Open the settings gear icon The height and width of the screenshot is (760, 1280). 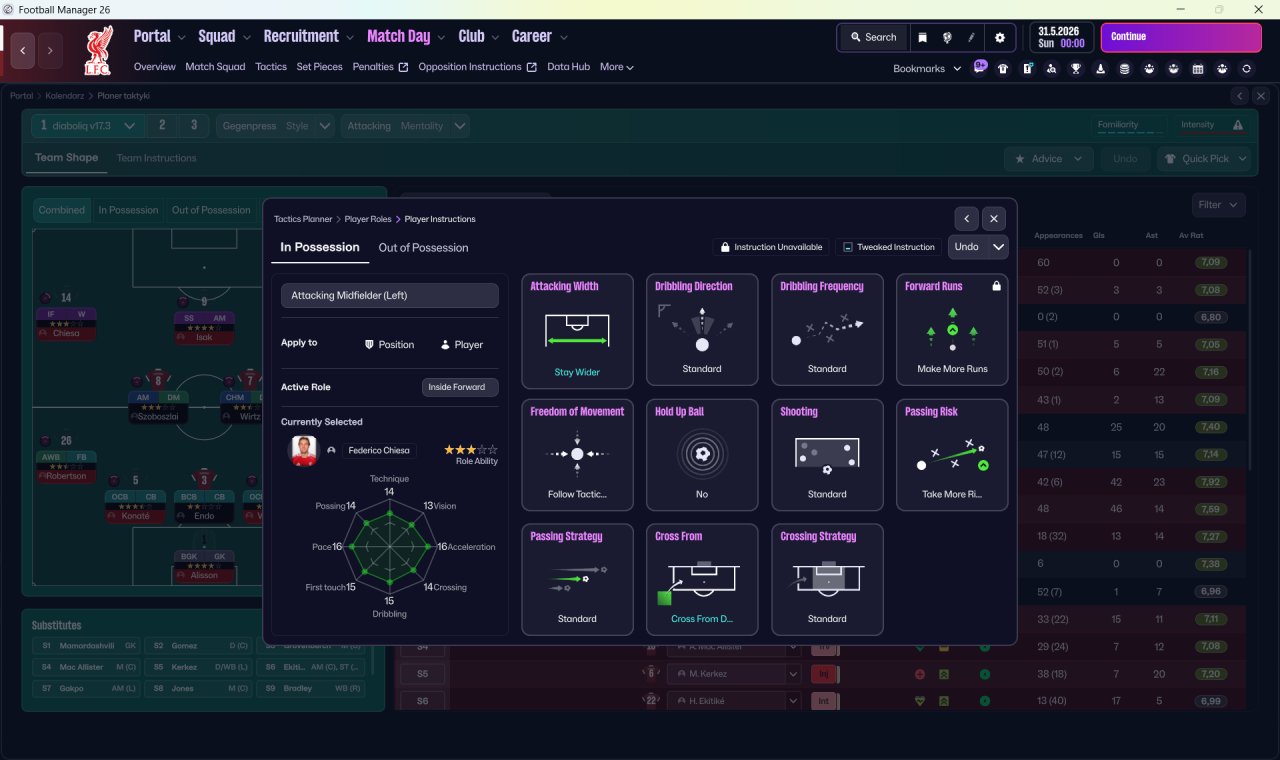coord(1000,37)
